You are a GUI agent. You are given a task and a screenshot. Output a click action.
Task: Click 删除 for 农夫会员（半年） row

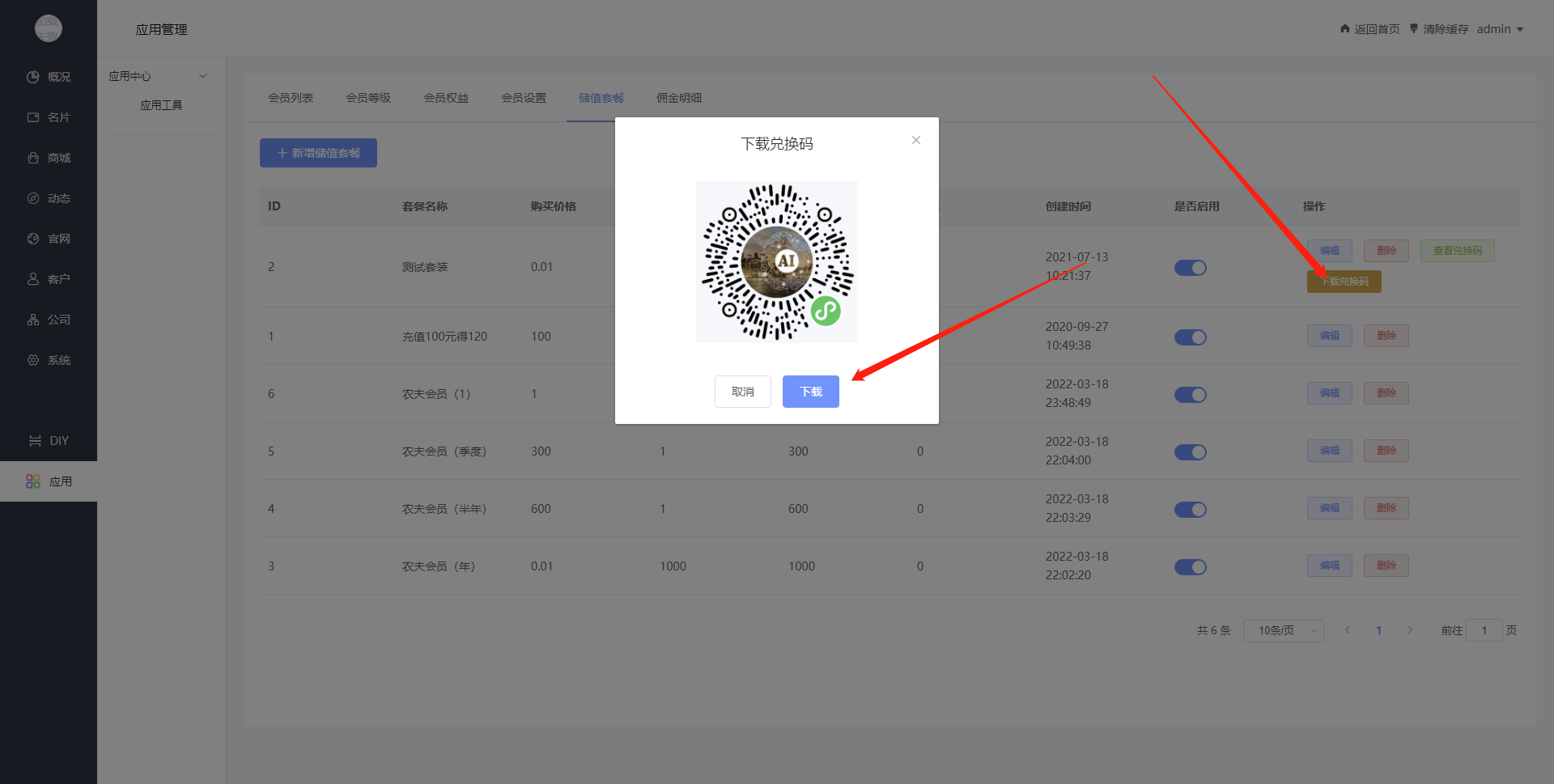[x=1386, y=508]
